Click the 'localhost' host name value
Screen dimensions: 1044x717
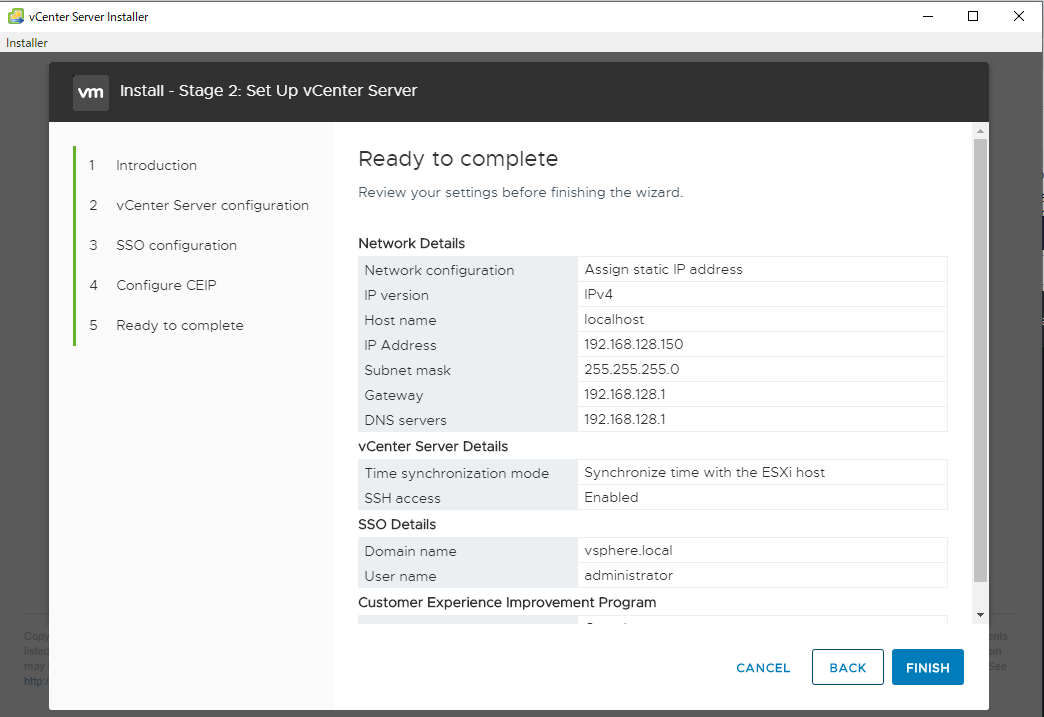tap(614, 319)
